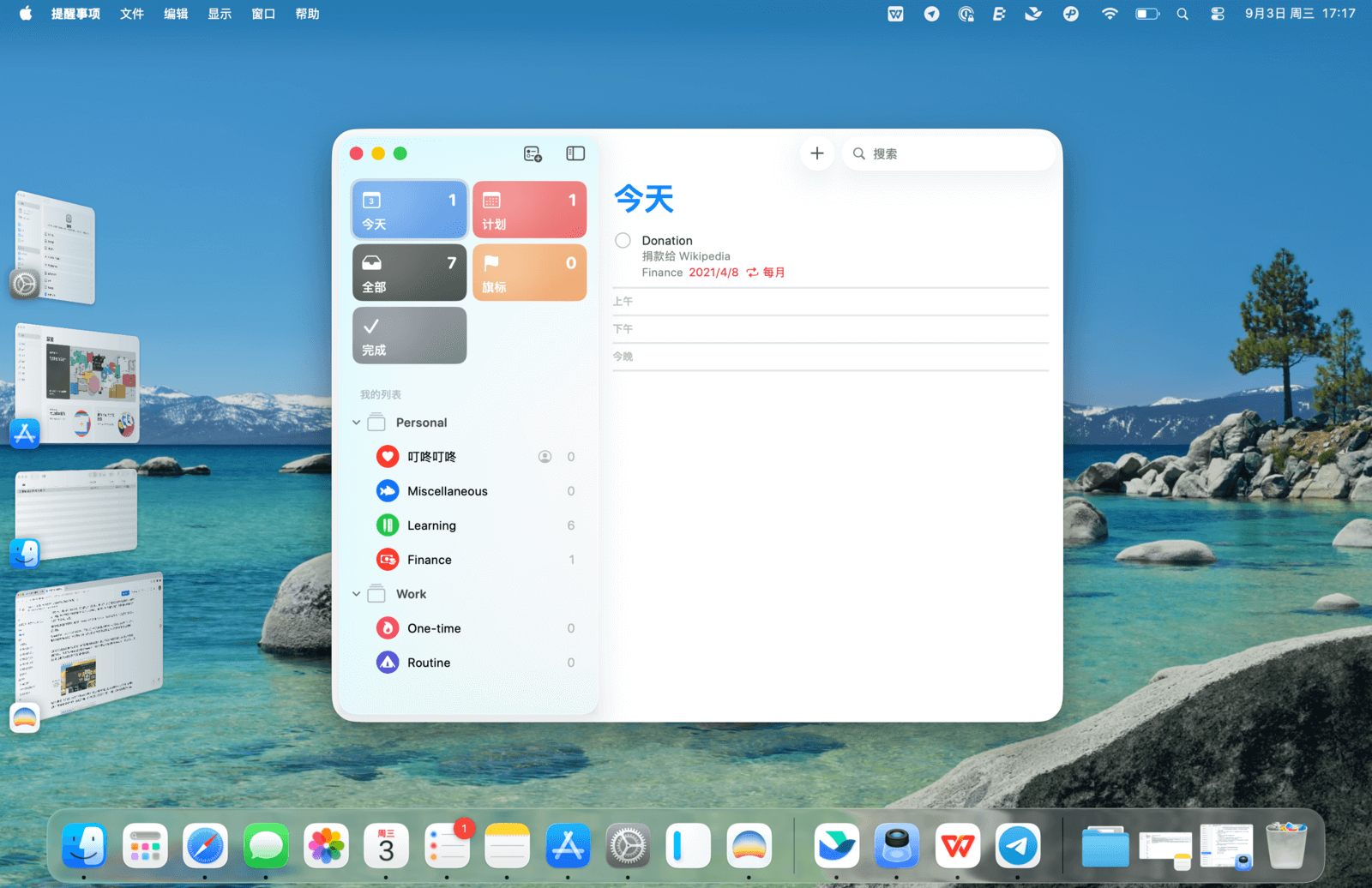Open the 帮助 menu

(x=307, y=14)
